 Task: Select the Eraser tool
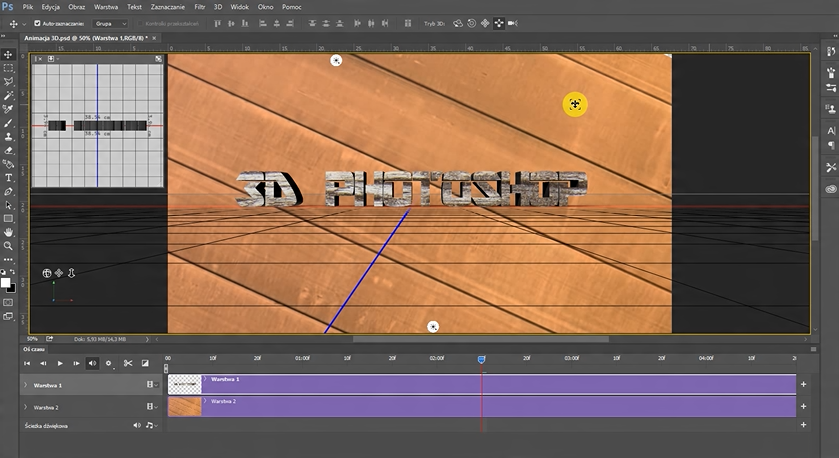pos(8,150)
